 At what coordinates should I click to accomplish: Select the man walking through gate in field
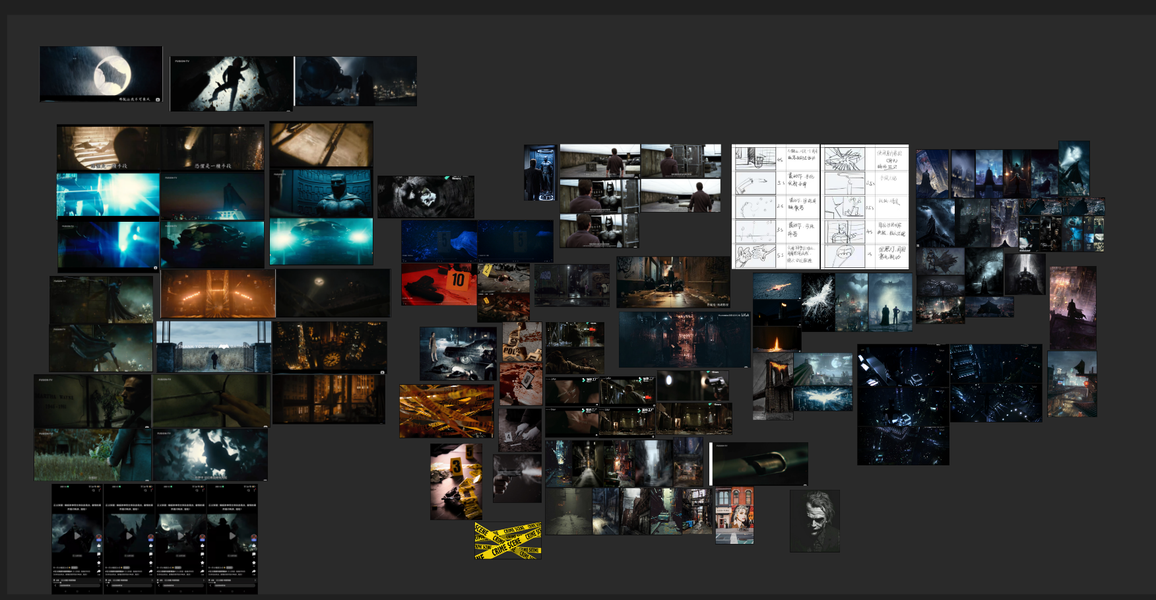click(x=214, y=346)
